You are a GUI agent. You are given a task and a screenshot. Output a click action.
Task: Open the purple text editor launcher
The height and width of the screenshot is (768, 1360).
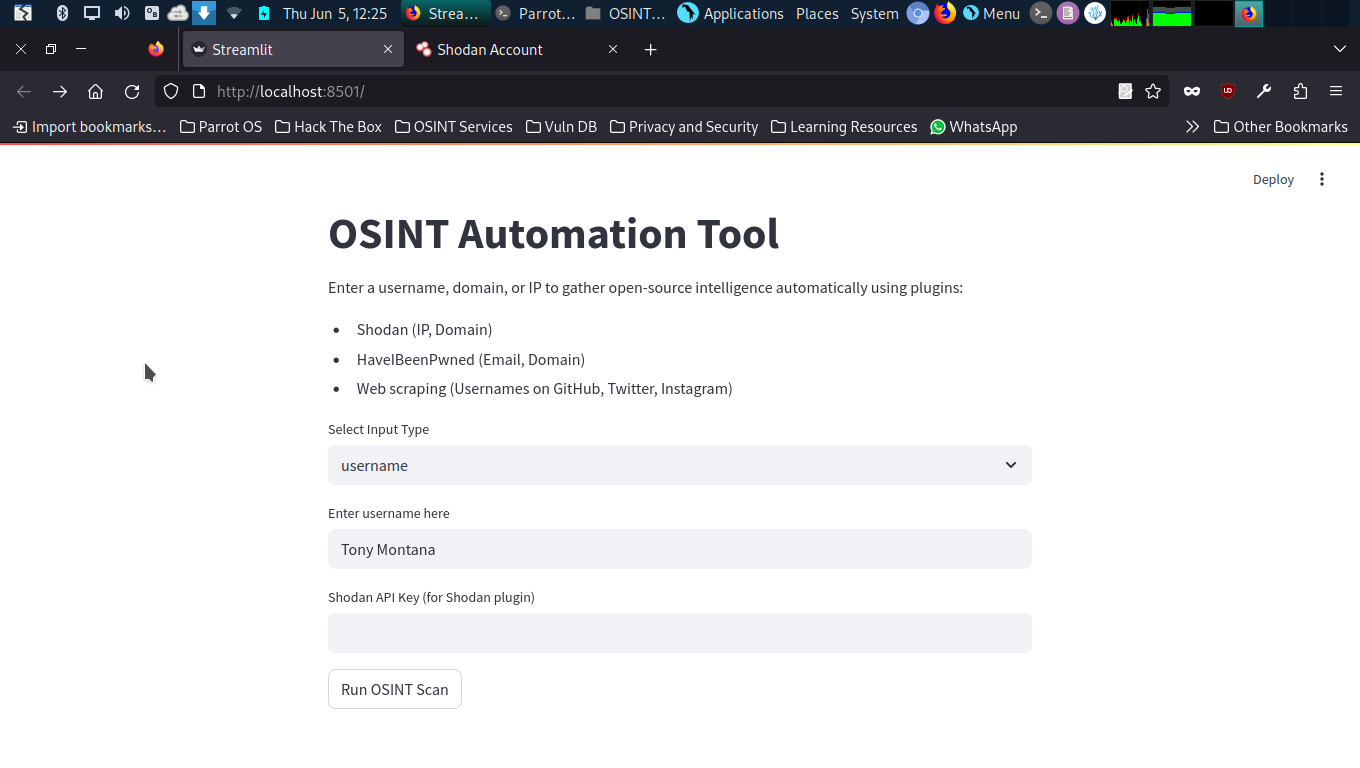pyautogui.click(x=1068, y=13)
